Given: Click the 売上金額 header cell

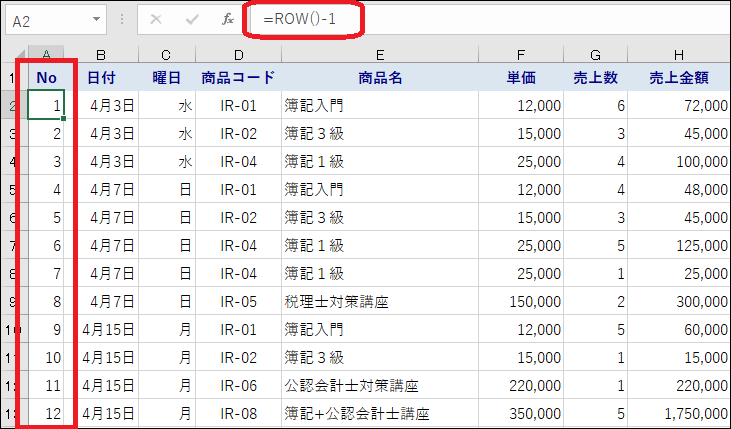Looking at the screenshot, I should pos(679,78).
